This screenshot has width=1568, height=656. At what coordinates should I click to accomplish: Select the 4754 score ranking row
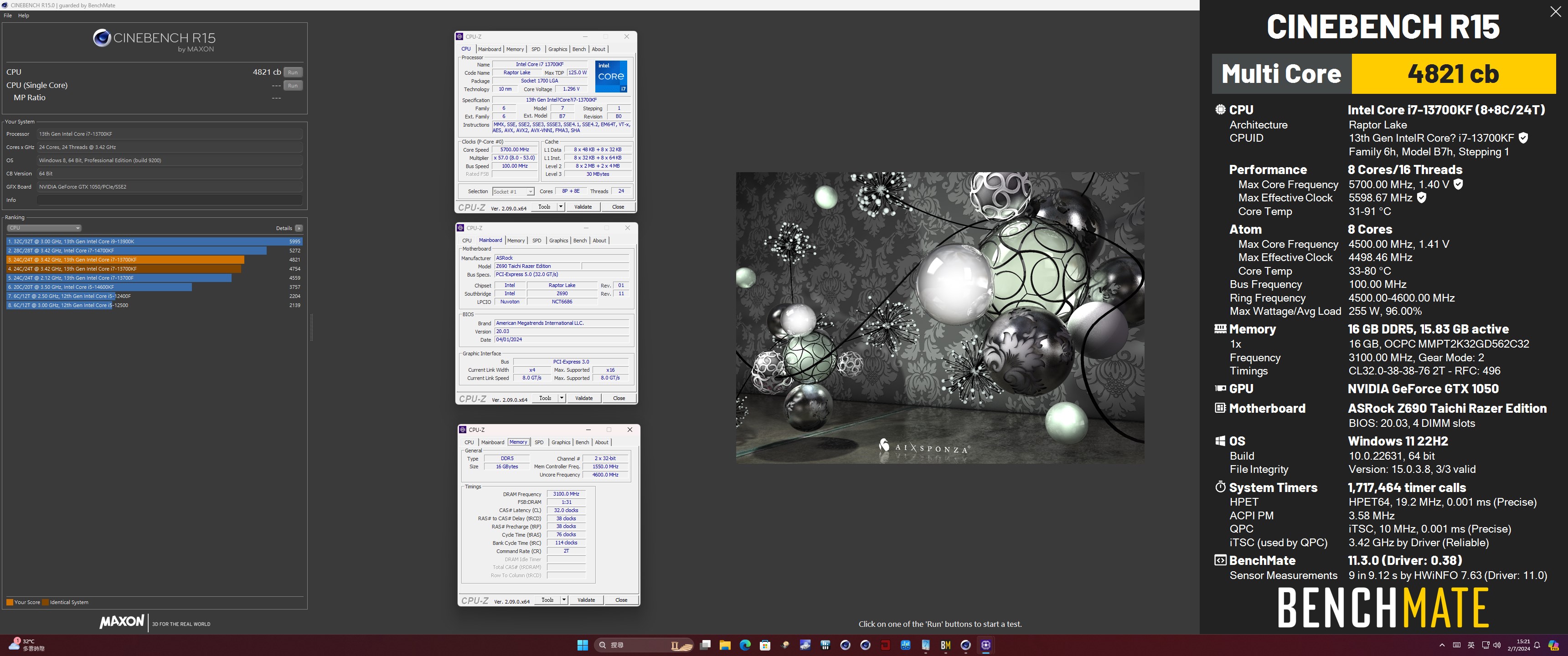[x=154, y=269]
